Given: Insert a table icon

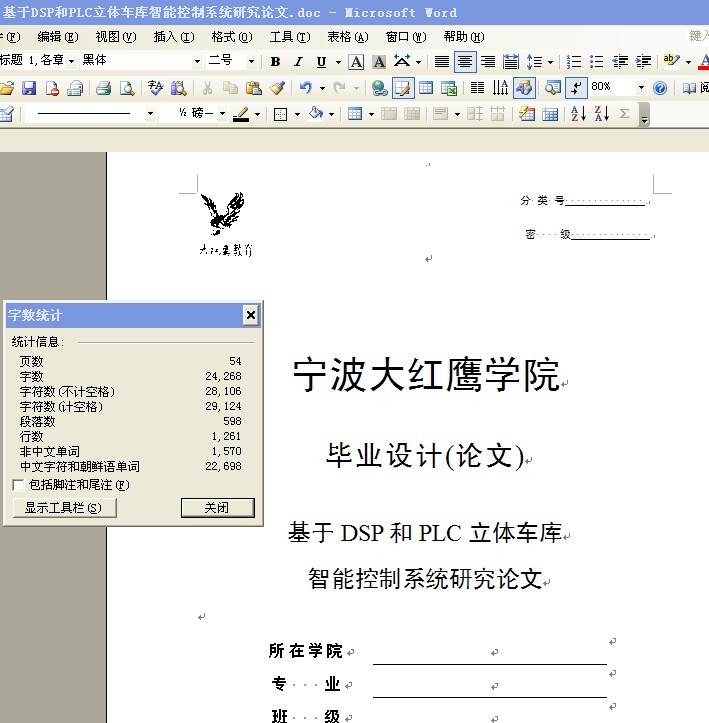Looking at the screenshot, I should (426, 88).
